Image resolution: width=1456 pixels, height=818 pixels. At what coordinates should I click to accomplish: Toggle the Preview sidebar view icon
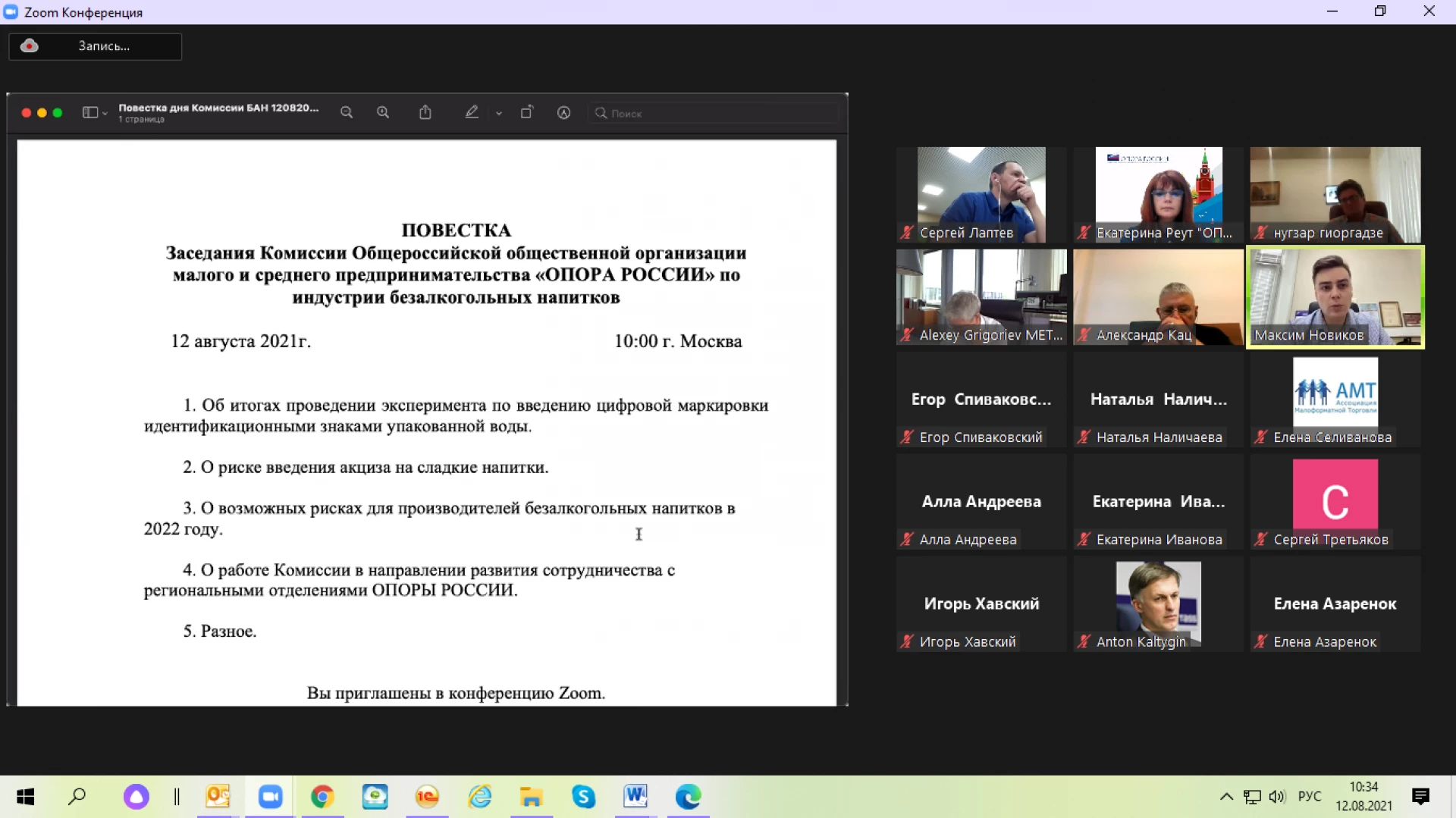coord(90,113)
